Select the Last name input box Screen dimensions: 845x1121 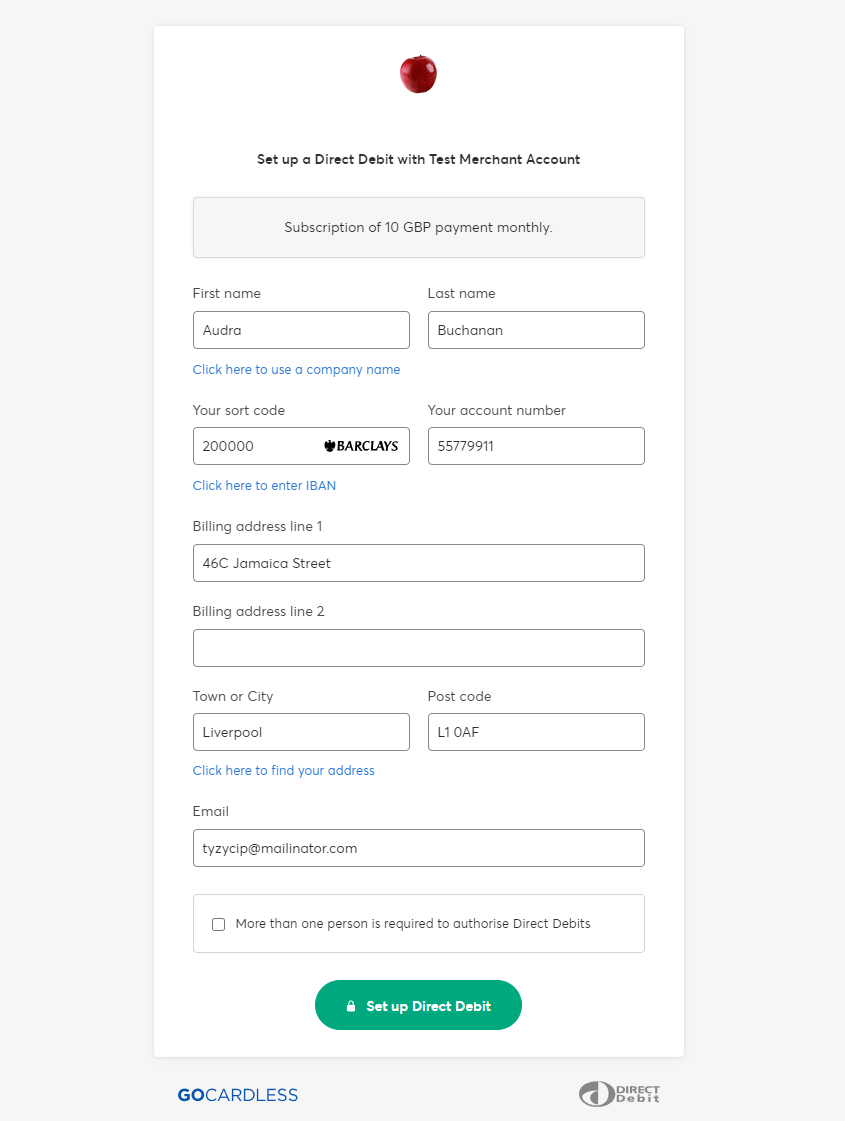pyautogui.click(x=535, y=330)
